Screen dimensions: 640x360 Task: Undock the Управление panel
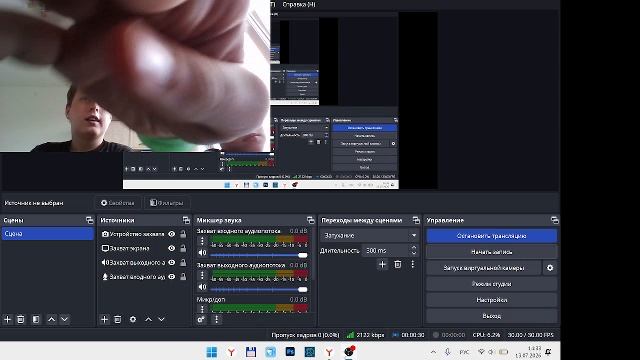[554, 220]
